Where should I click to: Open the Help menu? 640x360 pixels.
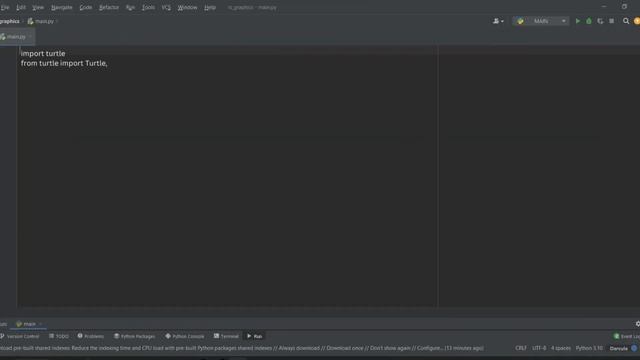[x=210, y=7]
